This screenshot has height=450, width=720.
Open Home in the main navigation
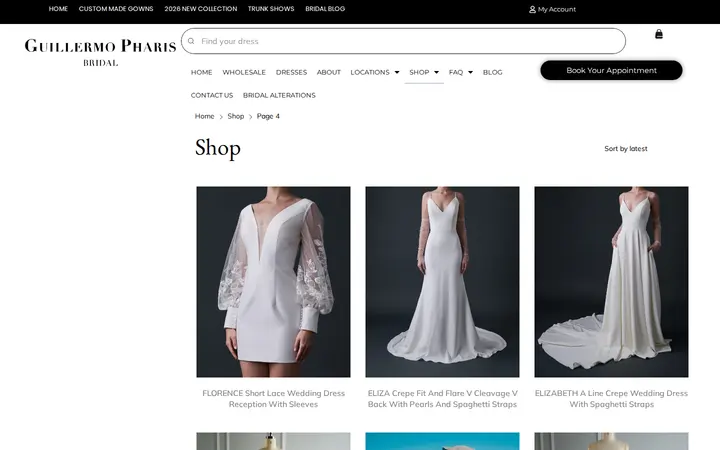pyautogui.click(x=202, y=72)
